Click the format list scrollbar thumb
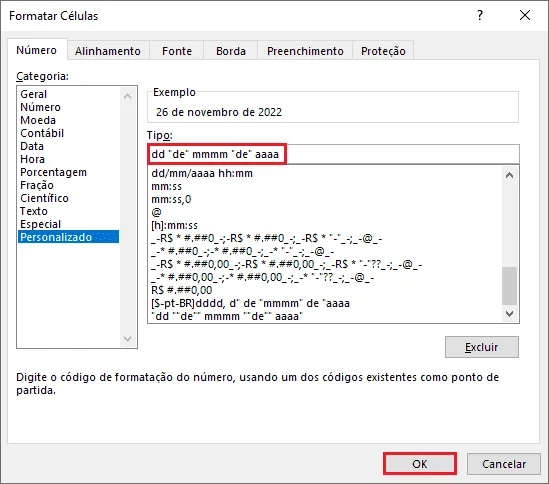 click(x=509, y=285)
